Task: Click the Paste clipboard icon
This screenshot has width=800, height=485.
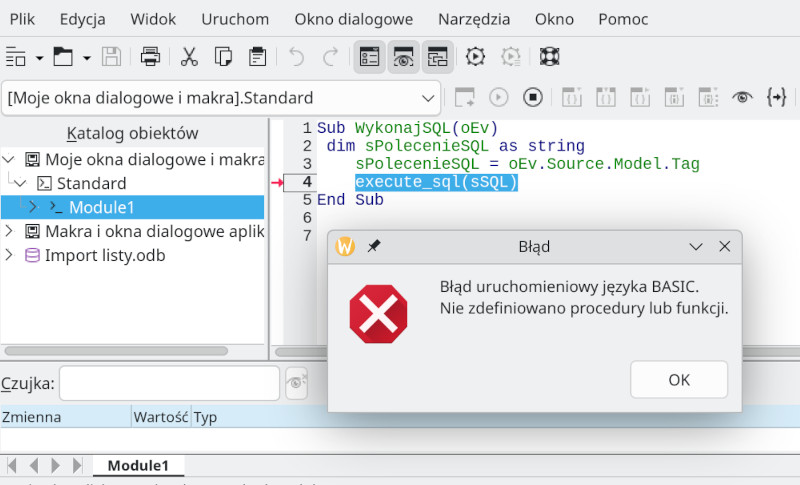Action: (257, 57)
